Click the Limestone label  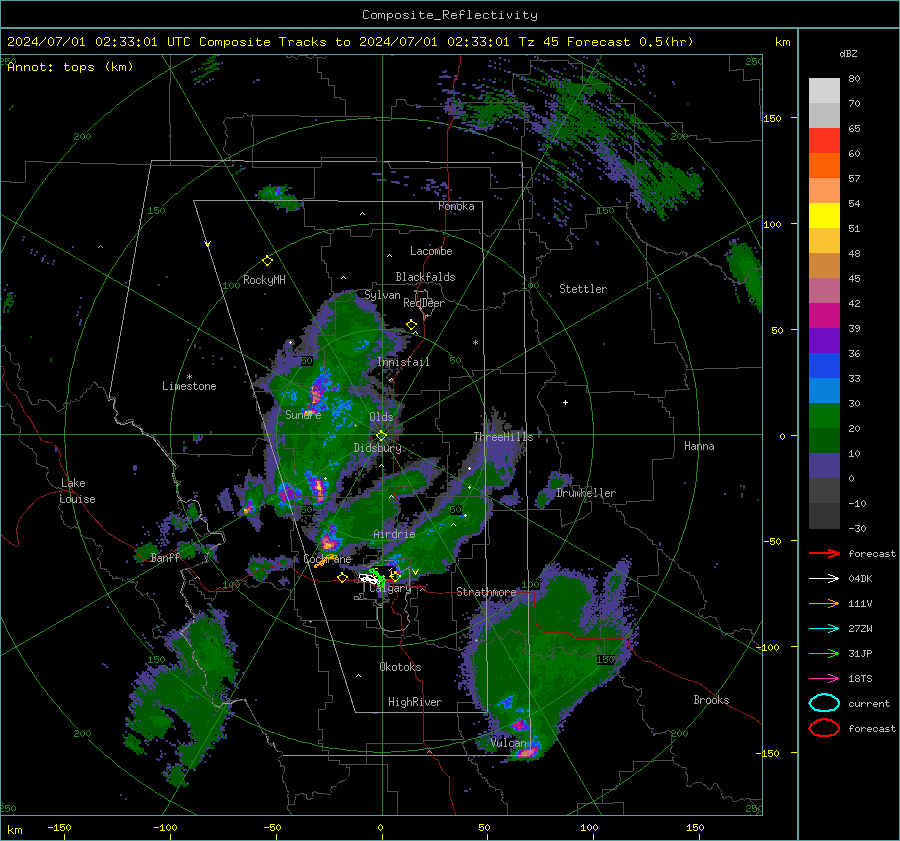tap(189, 386)
